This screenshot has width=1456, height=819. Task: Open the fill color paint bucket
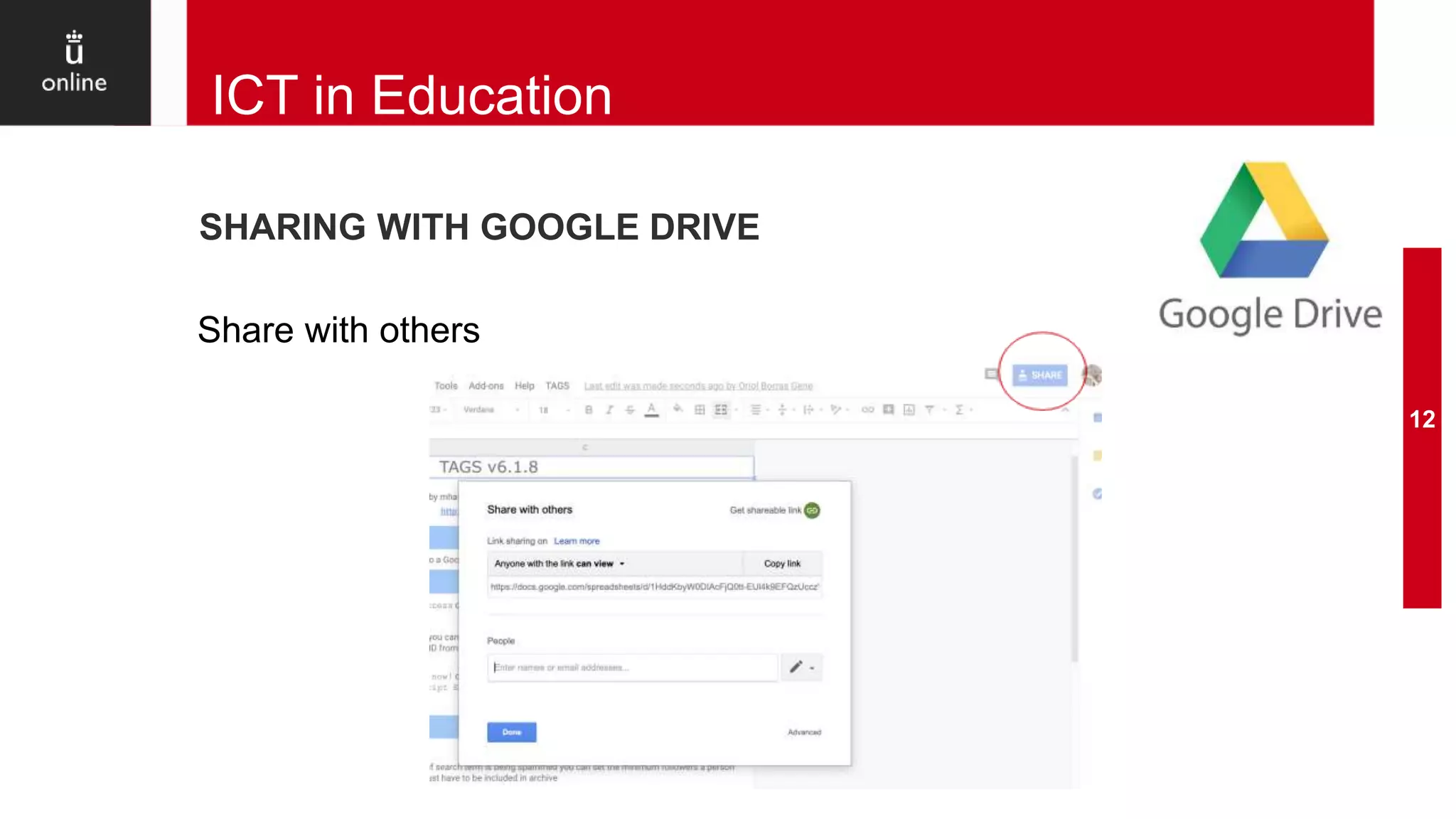[678, 409]
